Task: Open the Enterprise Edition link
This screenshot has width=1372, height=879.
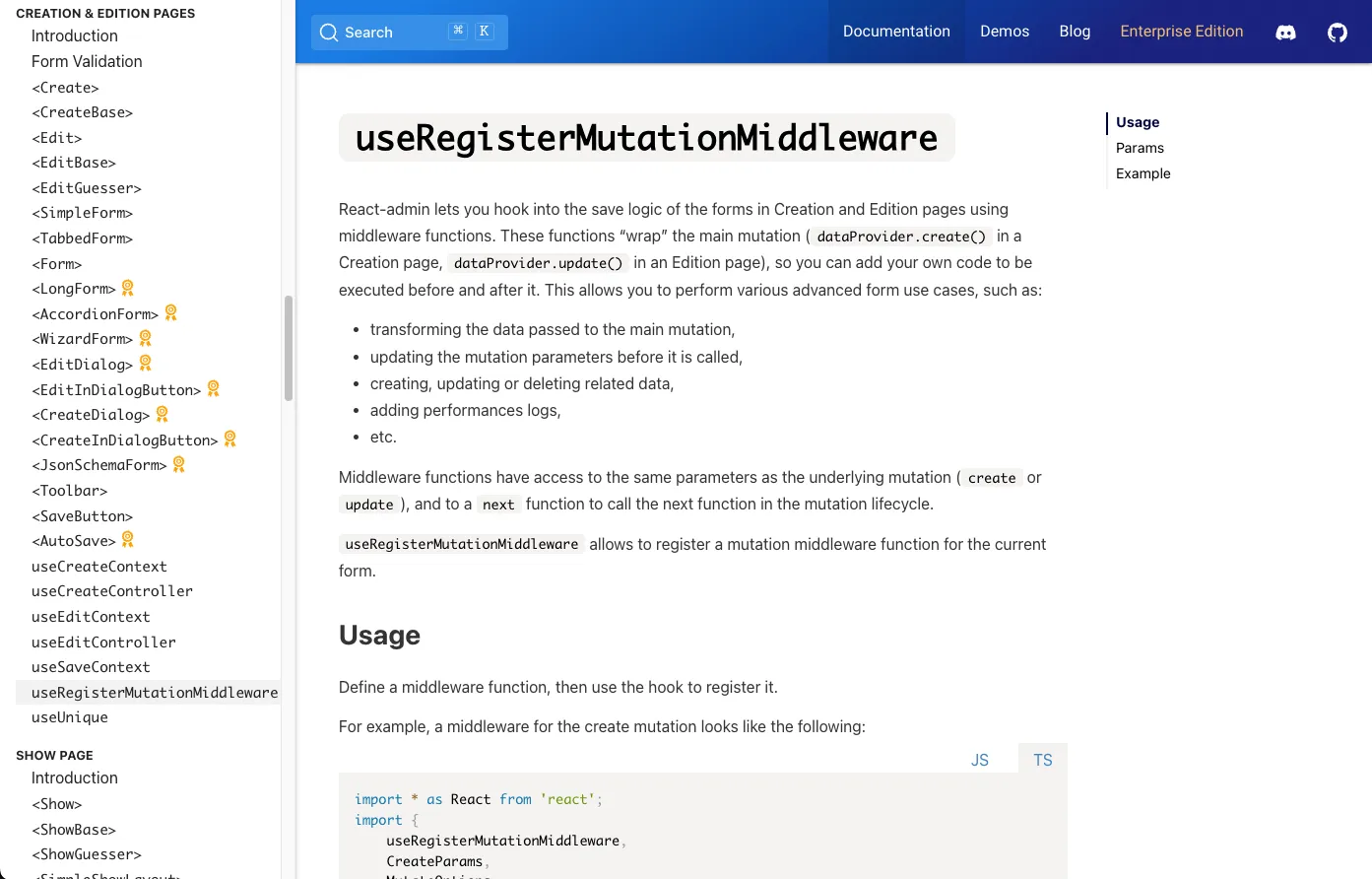Action: [1181, 31]
